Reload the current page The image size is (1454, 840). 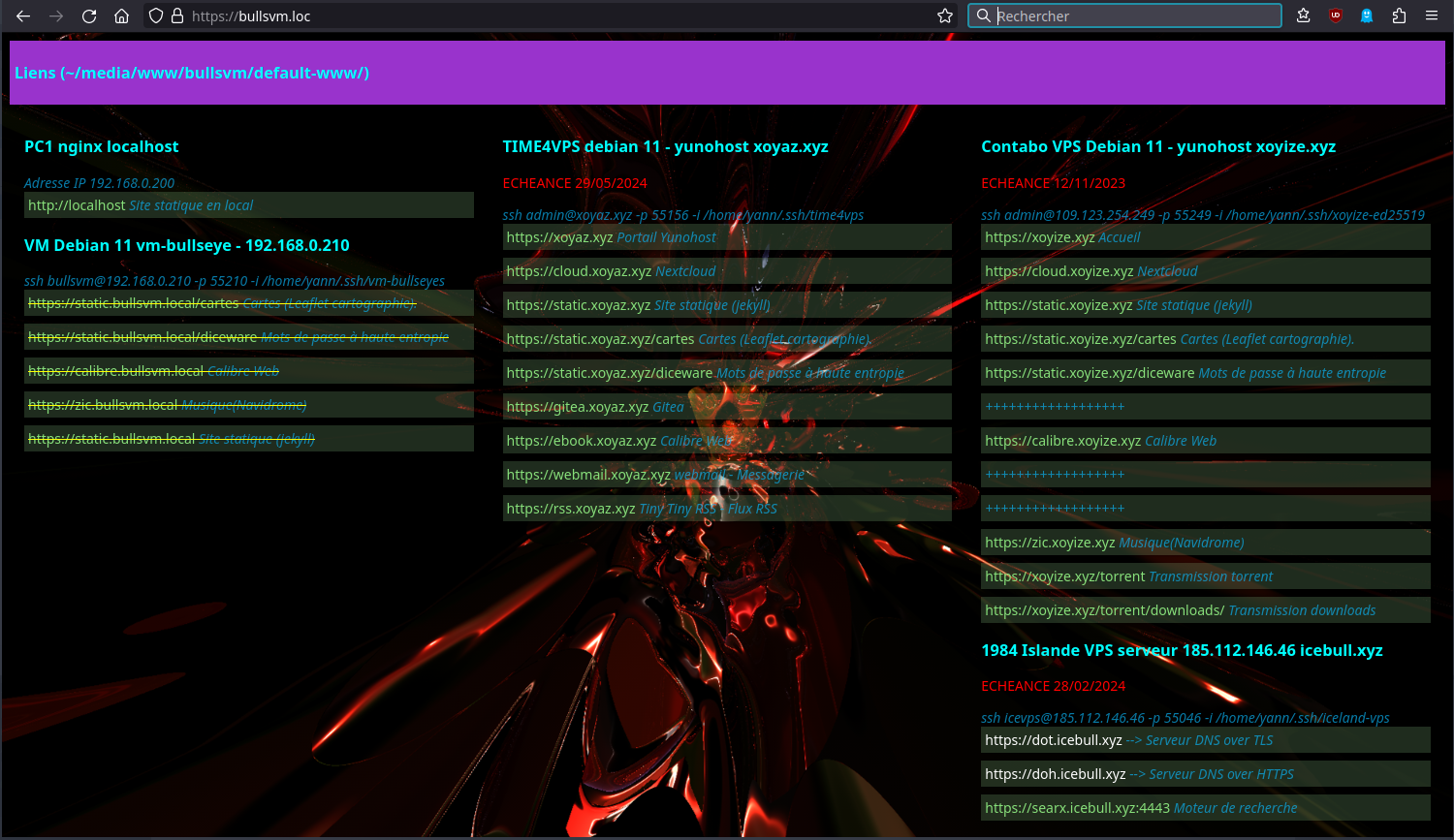point(89,16)
